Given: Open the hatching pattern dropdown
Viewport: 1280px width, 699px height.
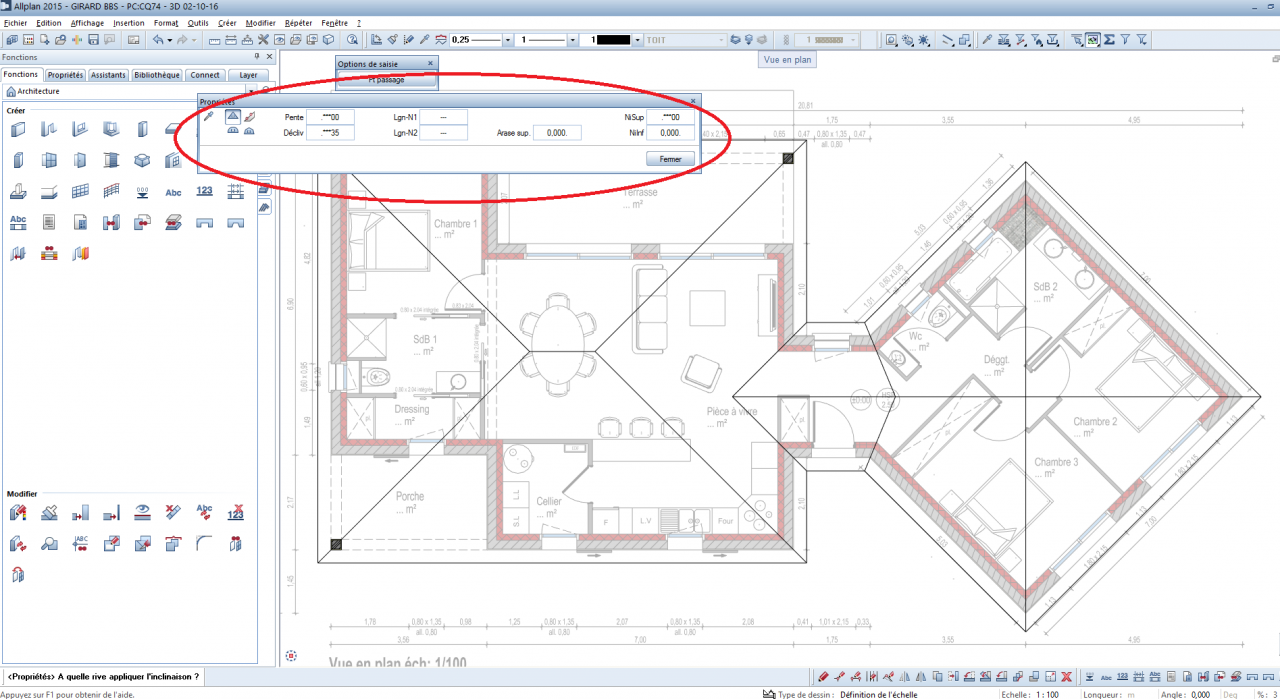Looking at the screenshot, I should pos(853,39).
